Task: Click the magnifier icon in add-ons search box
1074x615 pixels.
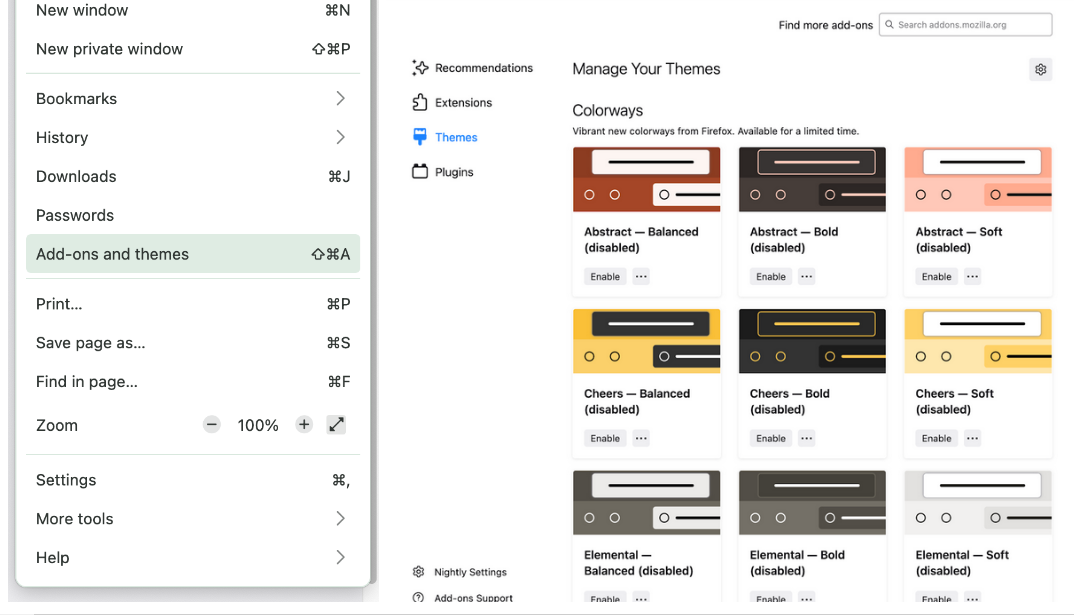Action: [x=890, y=25]
